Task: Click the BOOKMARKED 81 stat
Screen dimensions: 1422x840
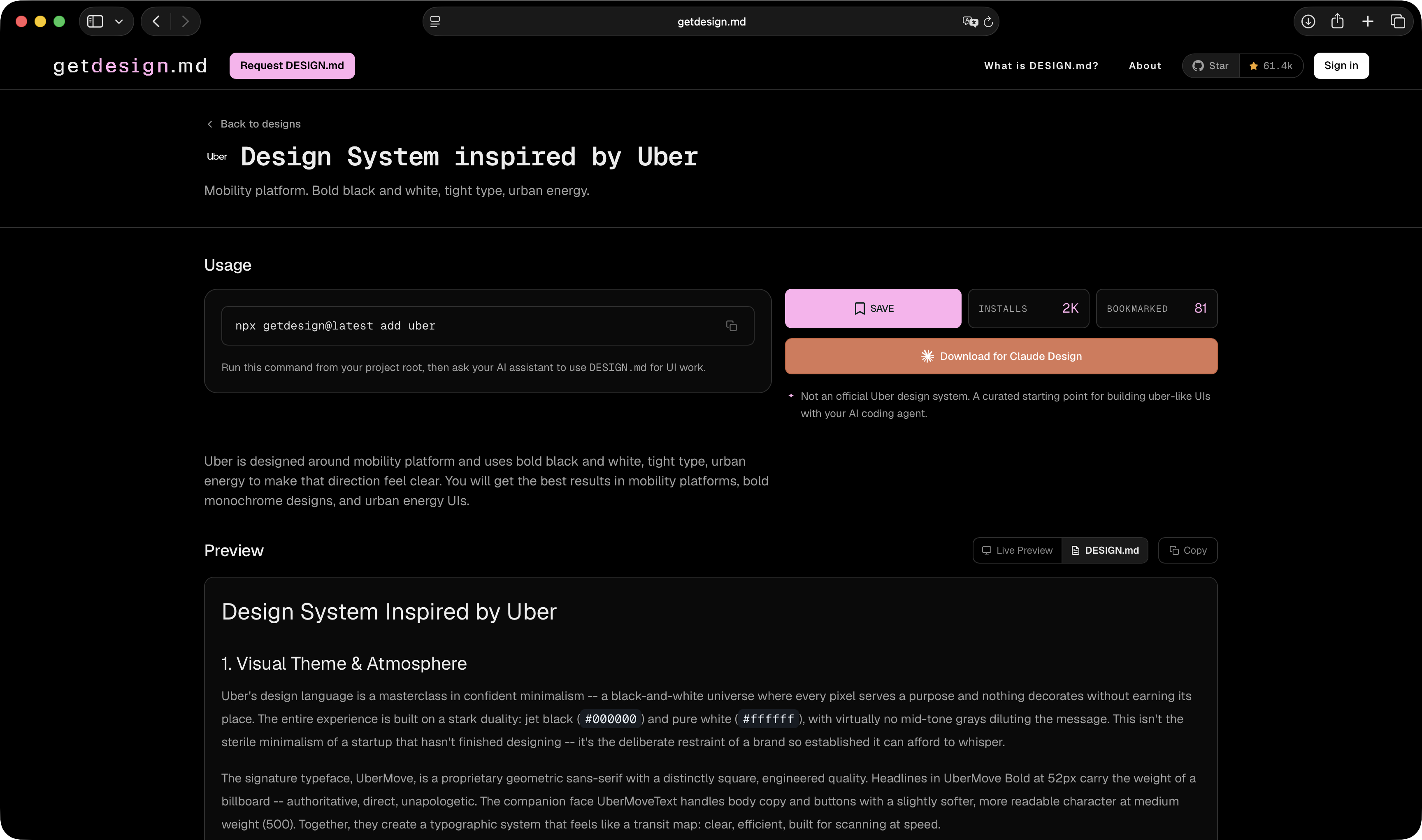Action: [x=1157, y=309]
